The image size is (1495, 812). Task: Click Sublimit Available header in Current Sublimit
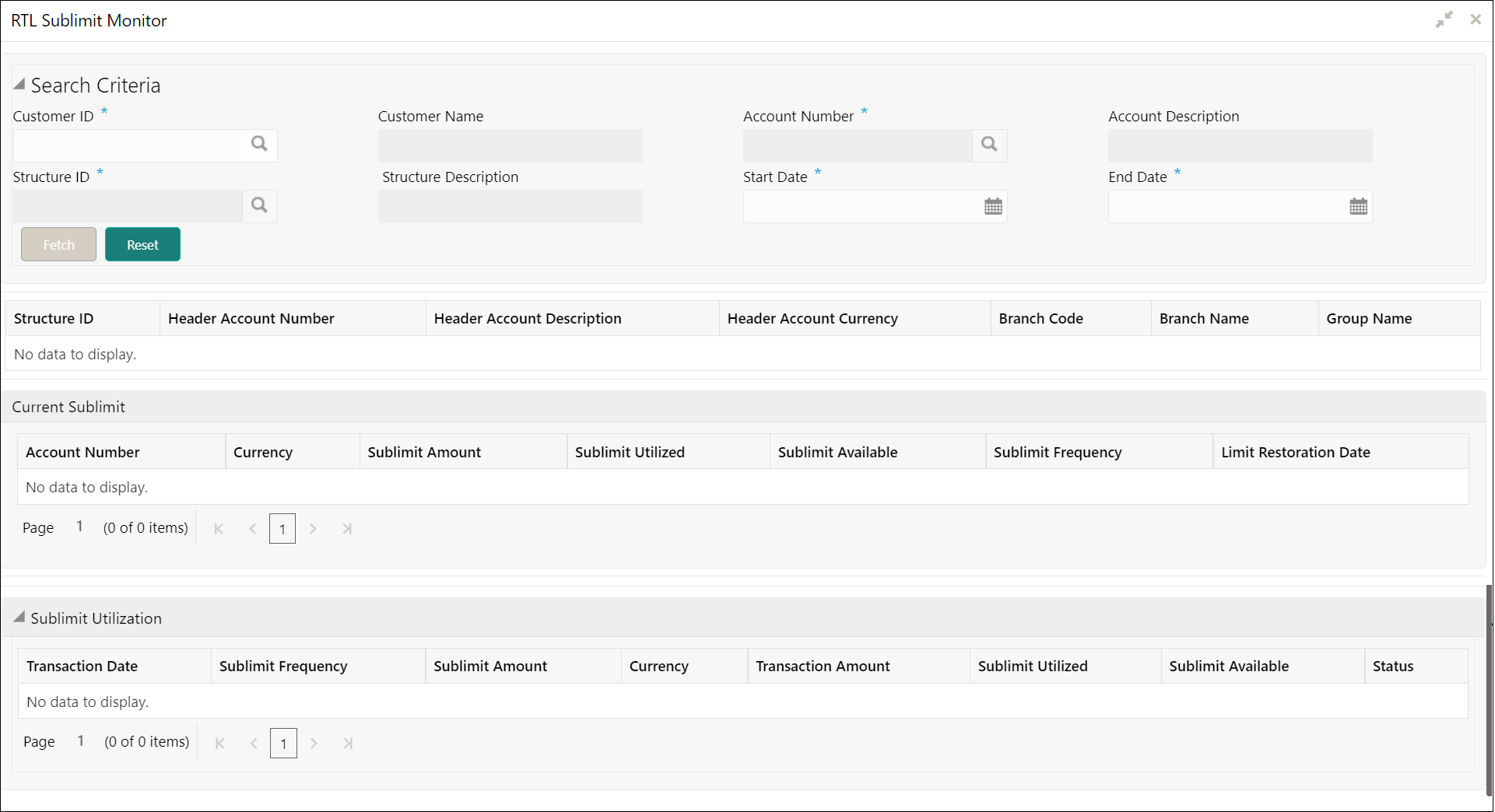(x=878, y=452)
